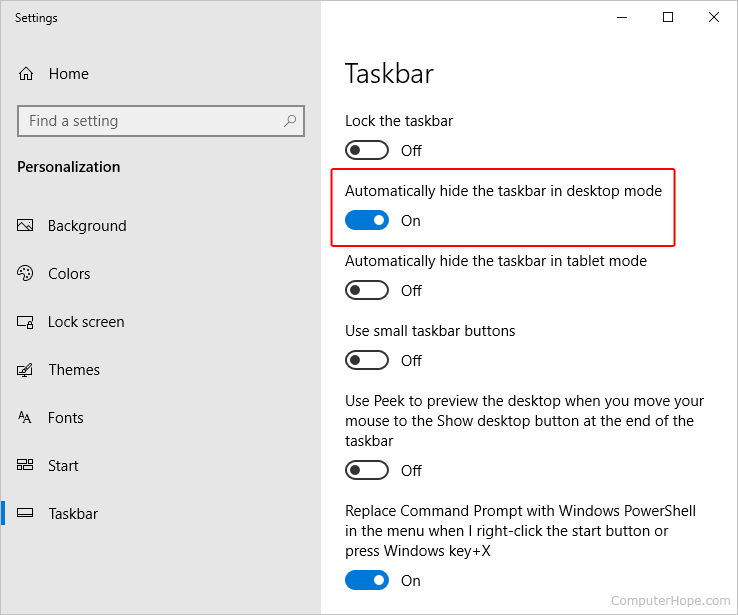This screenshot has width=738, height=615.
Task: Click the Themes brush icon
Action: (25, 370)
